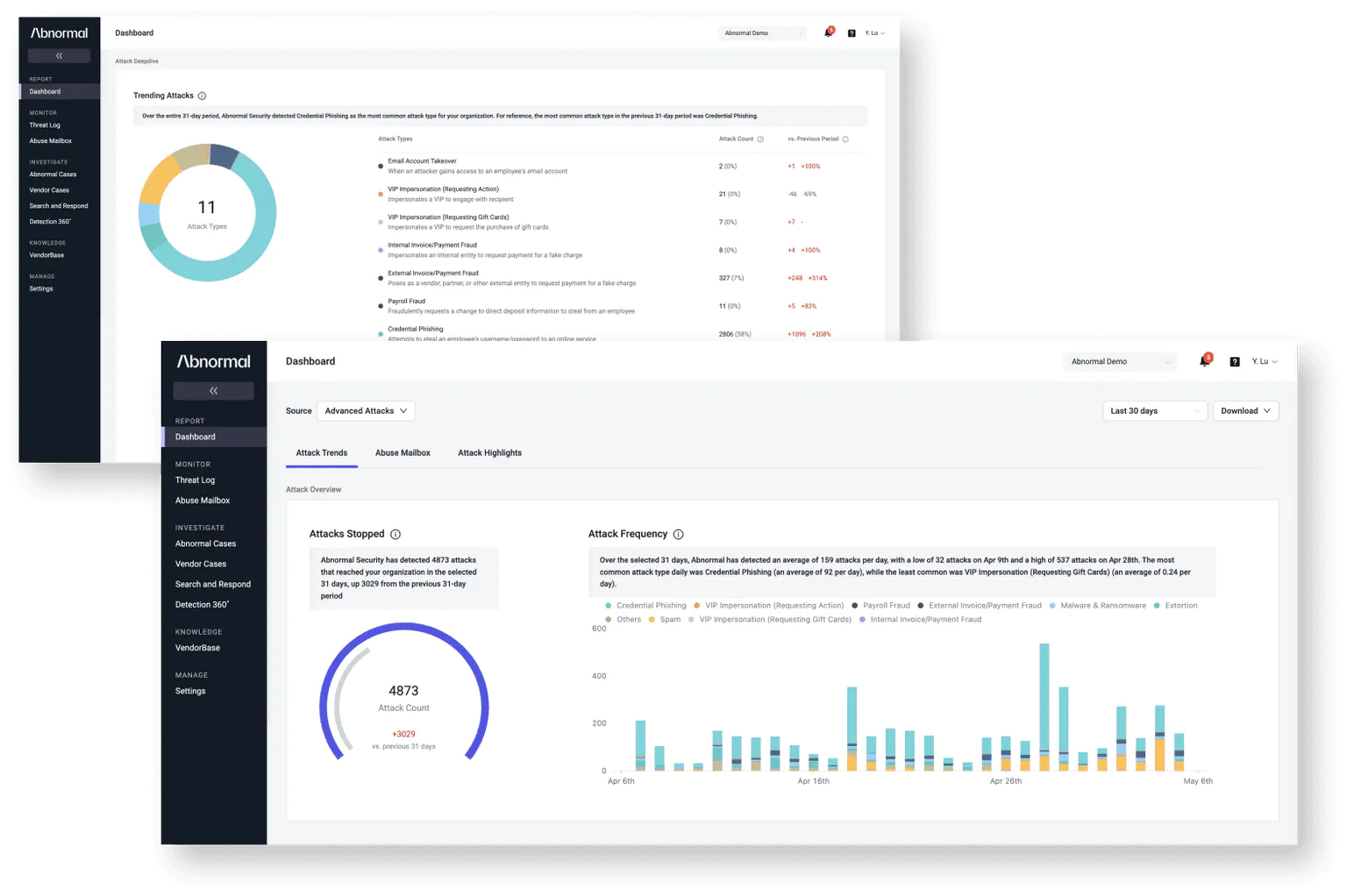The image size is (1347, 896).
Task: Select VIP Impersonation (Requesting Gift Cards) table row
Action: 623,222
